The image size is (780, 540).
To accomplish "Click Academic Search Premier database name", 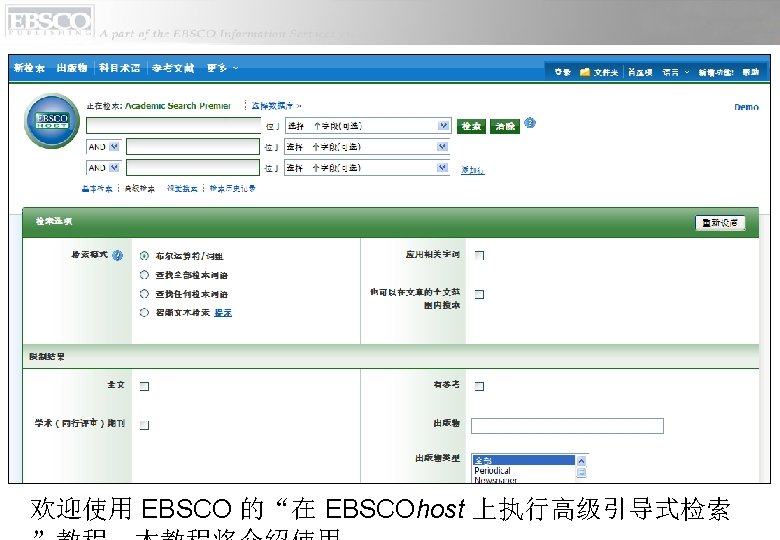I will click(x=178, y=105).
